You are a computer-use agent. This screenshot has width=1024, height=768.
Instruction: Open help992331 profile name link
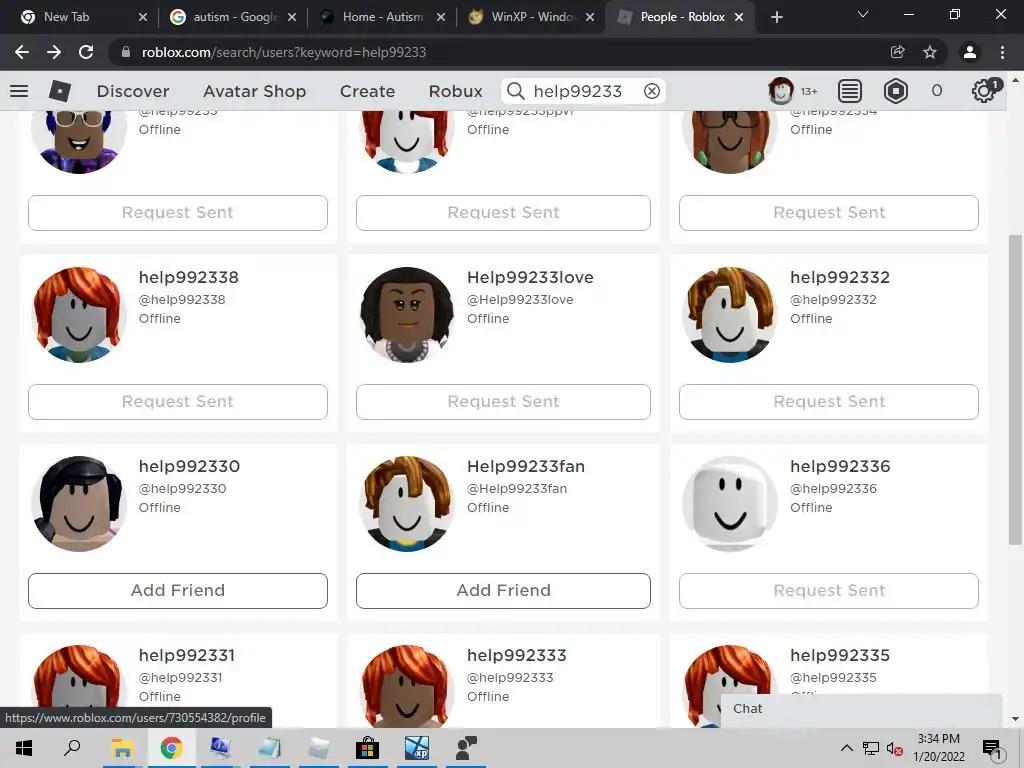pyautogui.click(x=186, y=655)
